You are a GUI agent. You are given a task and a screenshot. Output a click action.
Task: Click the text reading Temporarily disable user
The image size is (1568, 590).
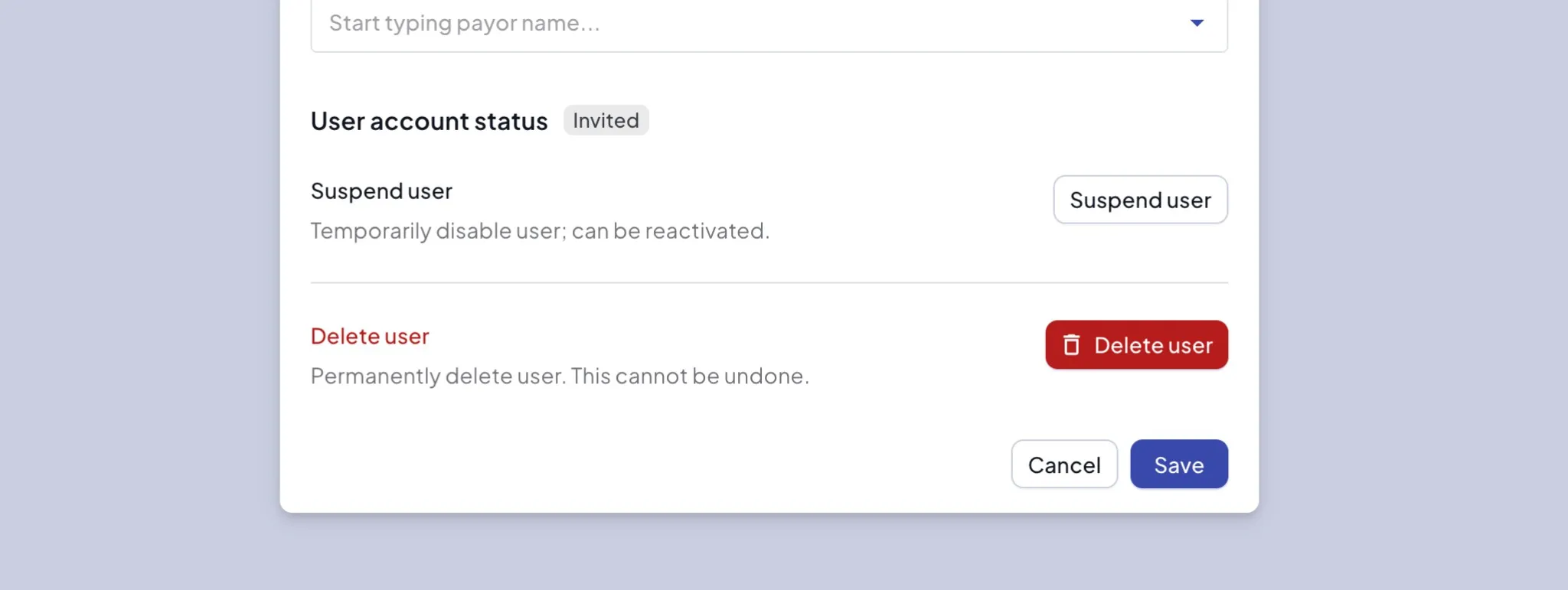[x=540, y=230]
